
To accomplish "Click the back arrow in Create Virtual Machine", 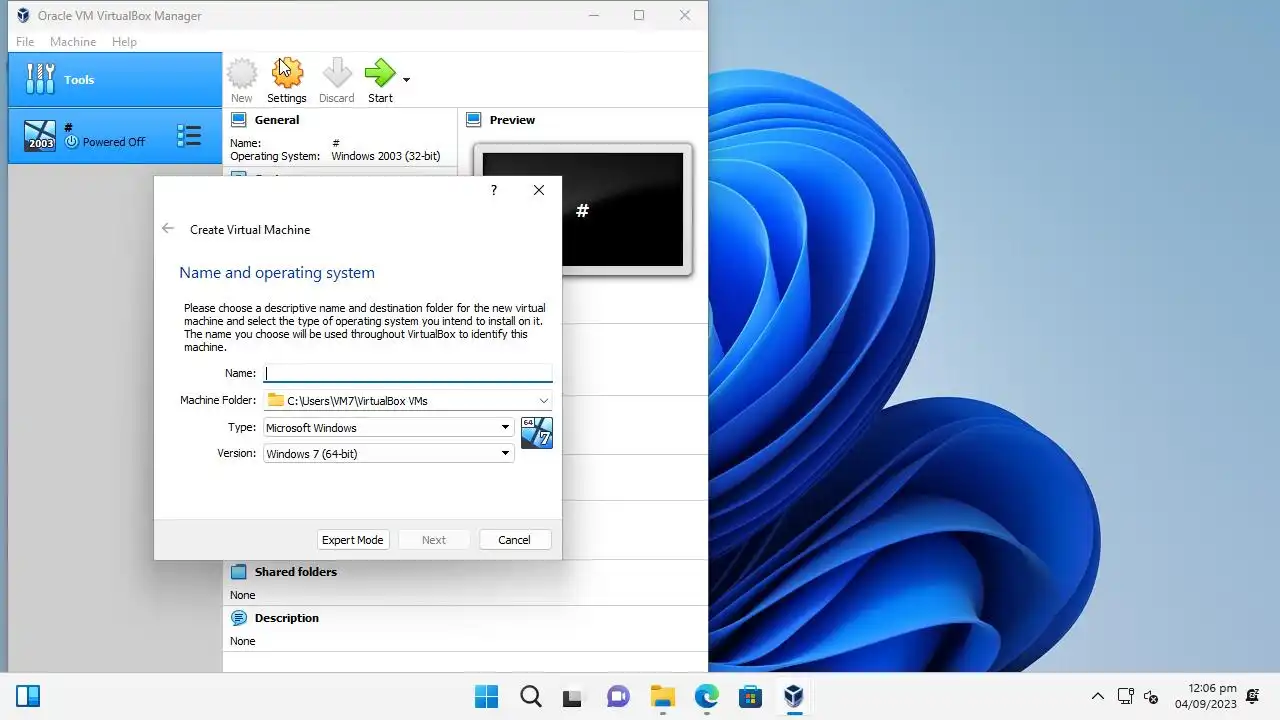I will point(168,229).
